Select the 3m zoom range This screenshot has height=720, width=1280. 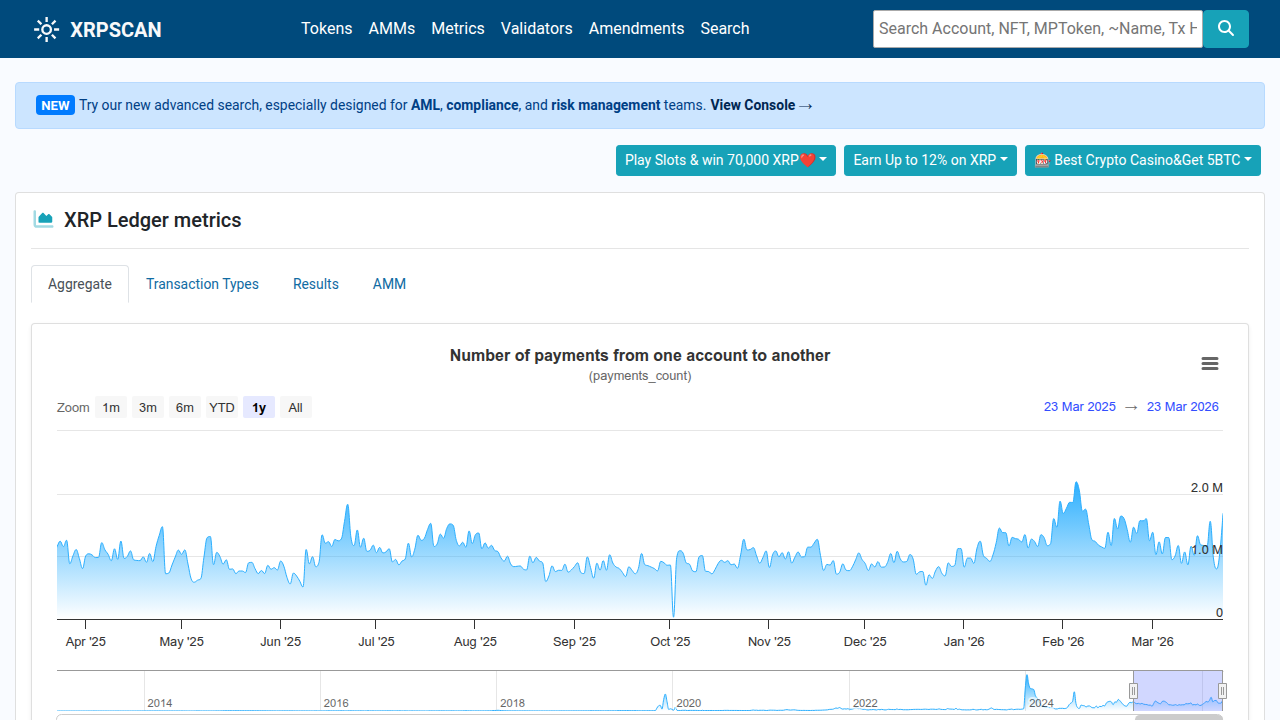[147, 407]
